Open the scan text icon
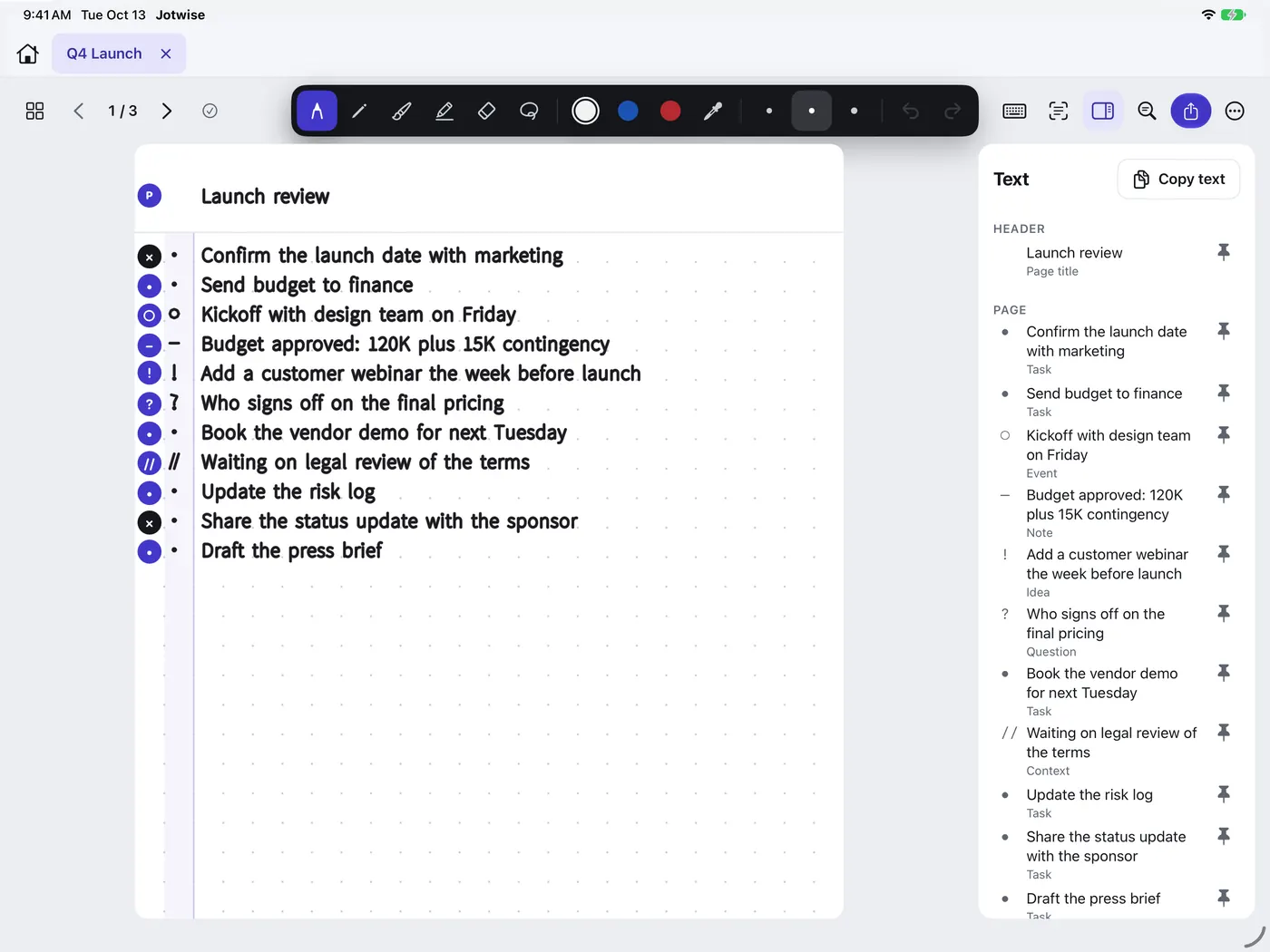Screen dimensions: 1270x952 coord(1059,111)
